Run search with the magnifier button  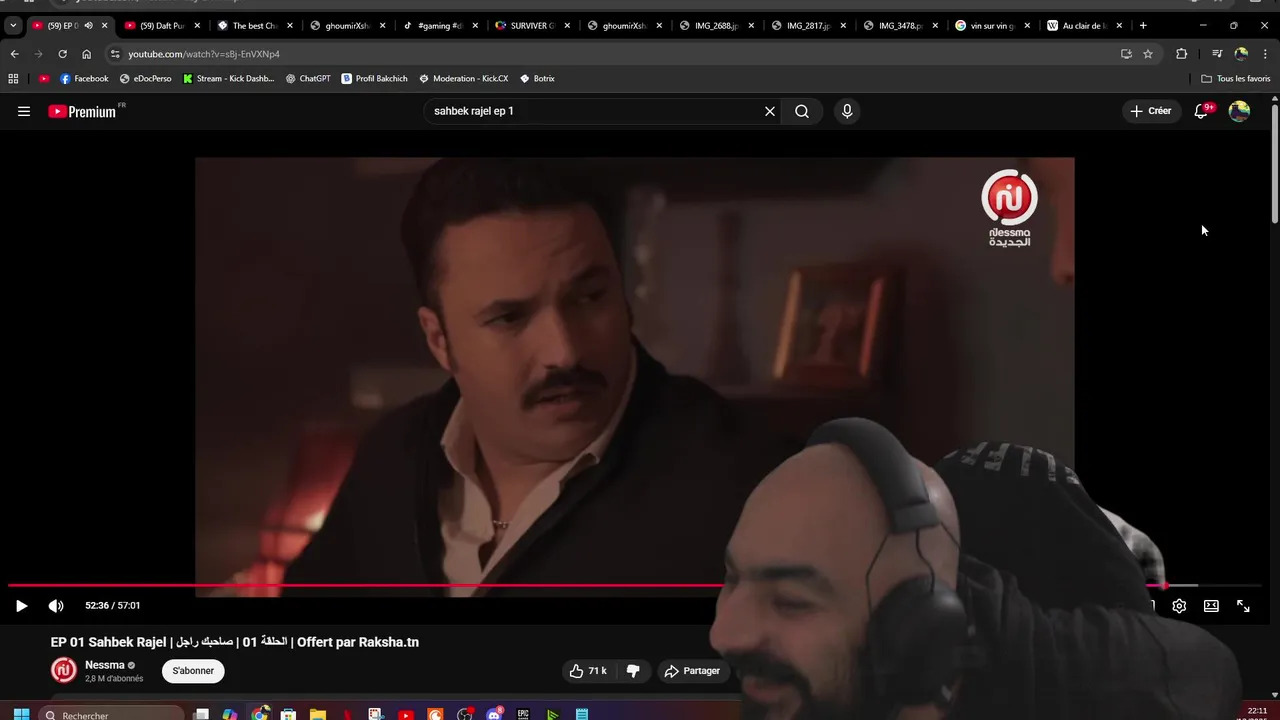pyautogui.click(x=802, y=111)
